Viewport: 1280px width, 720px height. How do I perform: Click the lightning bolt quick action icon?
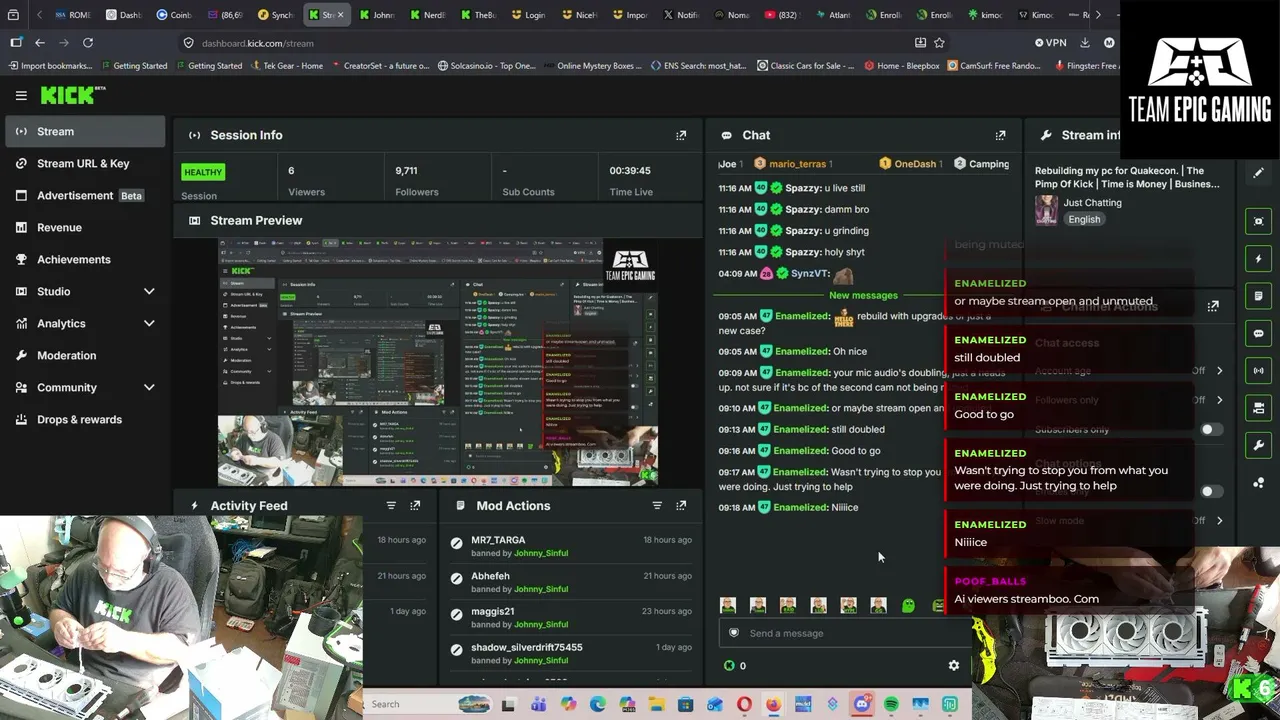1258,259
